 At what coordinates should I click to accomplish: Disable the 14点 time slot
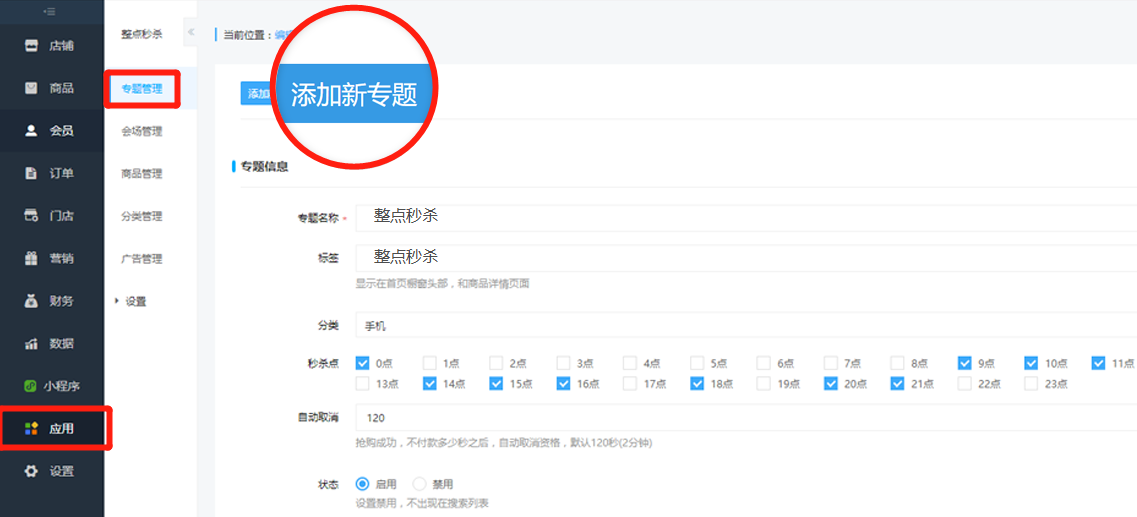click(430, 384)
